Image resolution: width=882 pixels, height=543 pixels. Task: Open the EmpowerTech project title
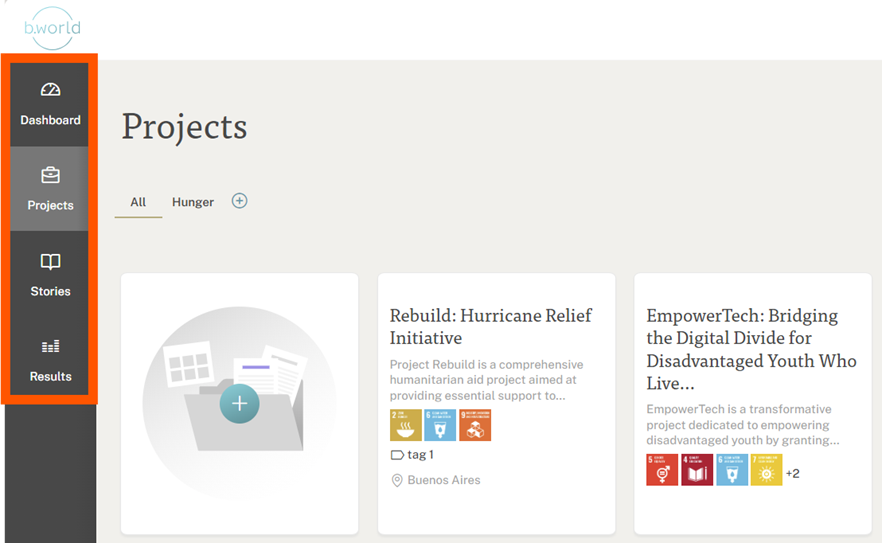[751, 349]
